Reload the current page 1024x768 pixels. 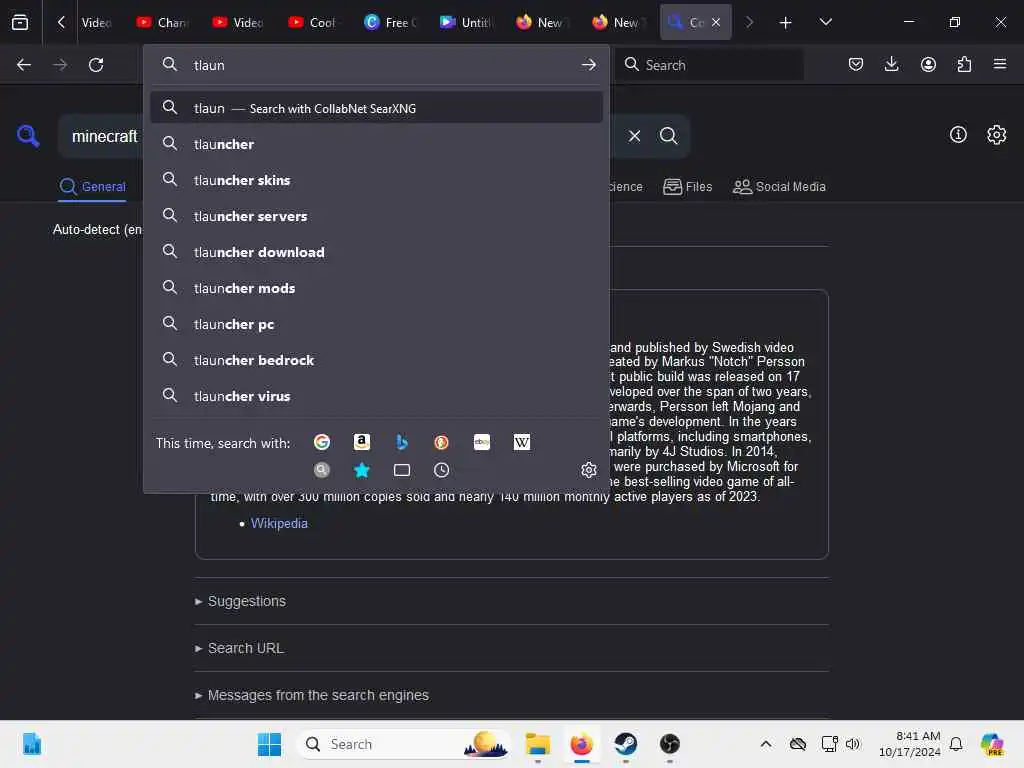coord(96,65)
